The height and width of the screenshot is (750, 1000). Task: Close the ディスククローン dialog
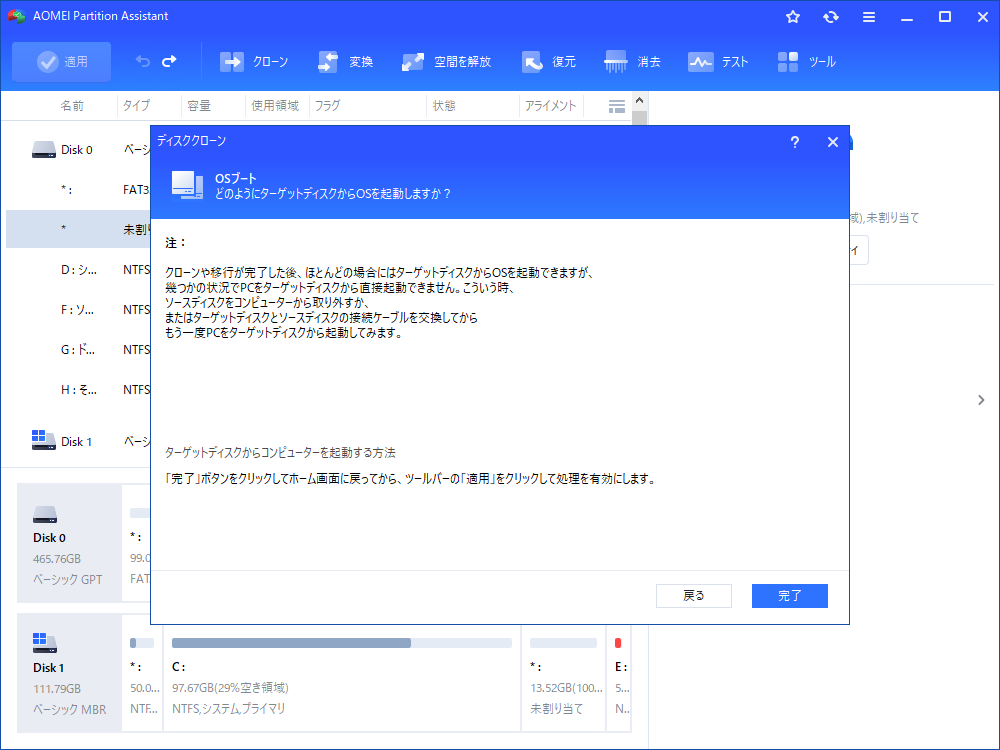tap(832, 142)
